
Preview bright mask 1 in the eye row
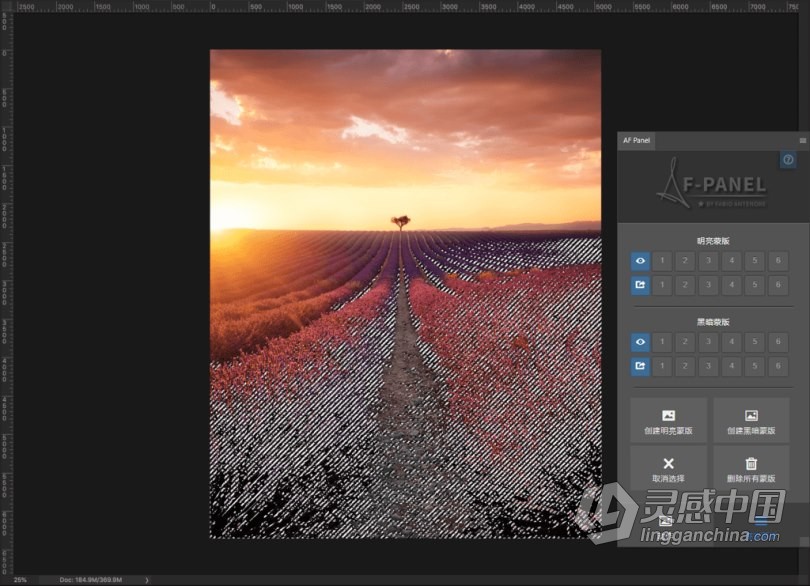pyautogui.click(x=662, y=261)
